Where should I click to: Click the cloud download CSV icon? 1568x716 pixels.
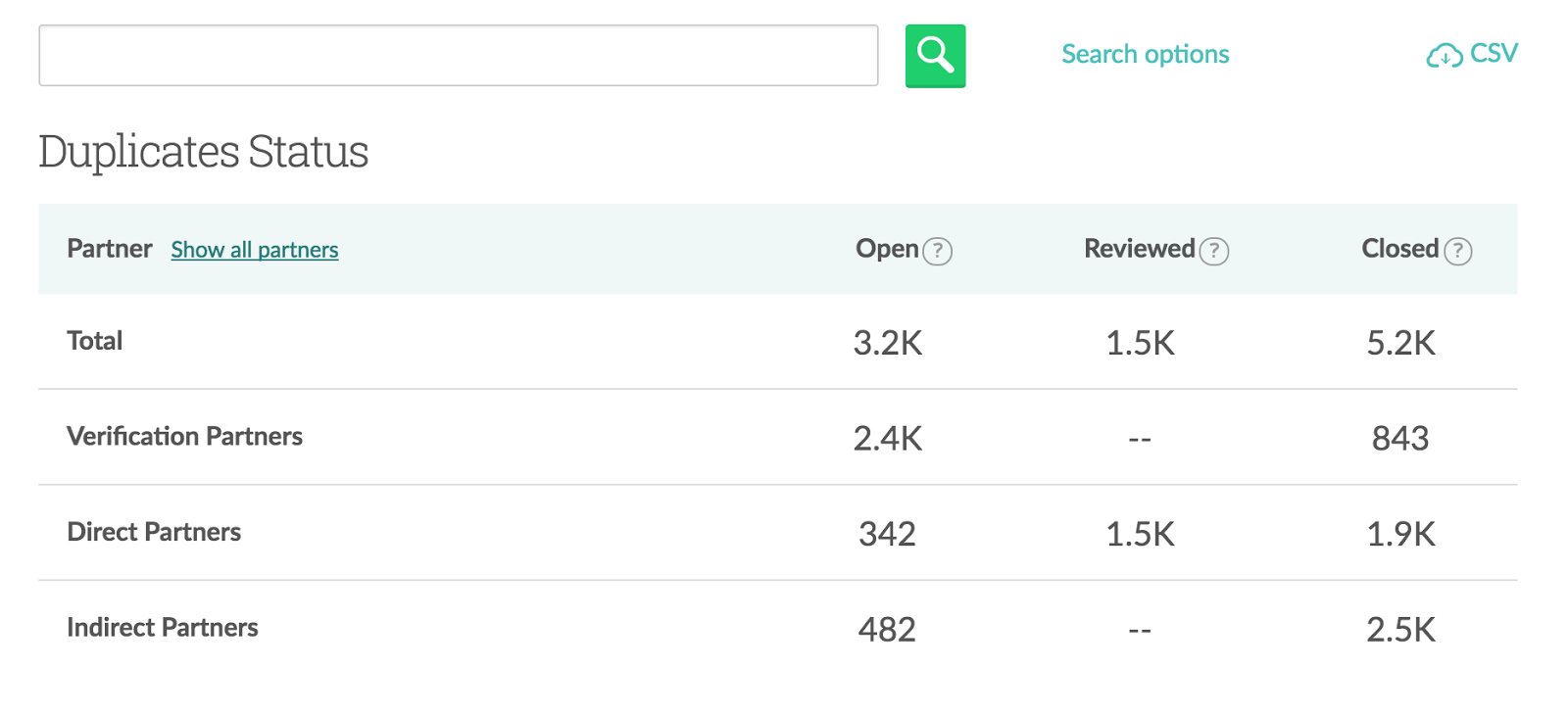pyautogui.click(x=1444, y=56)
